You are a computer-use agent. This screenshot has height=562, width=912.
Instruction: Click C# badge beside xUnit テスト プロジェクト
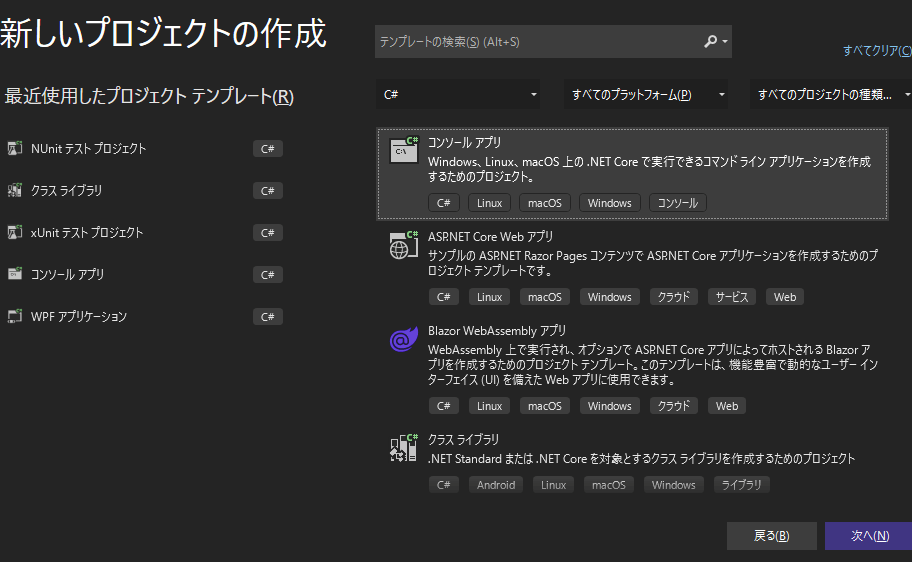coord(268,232)
